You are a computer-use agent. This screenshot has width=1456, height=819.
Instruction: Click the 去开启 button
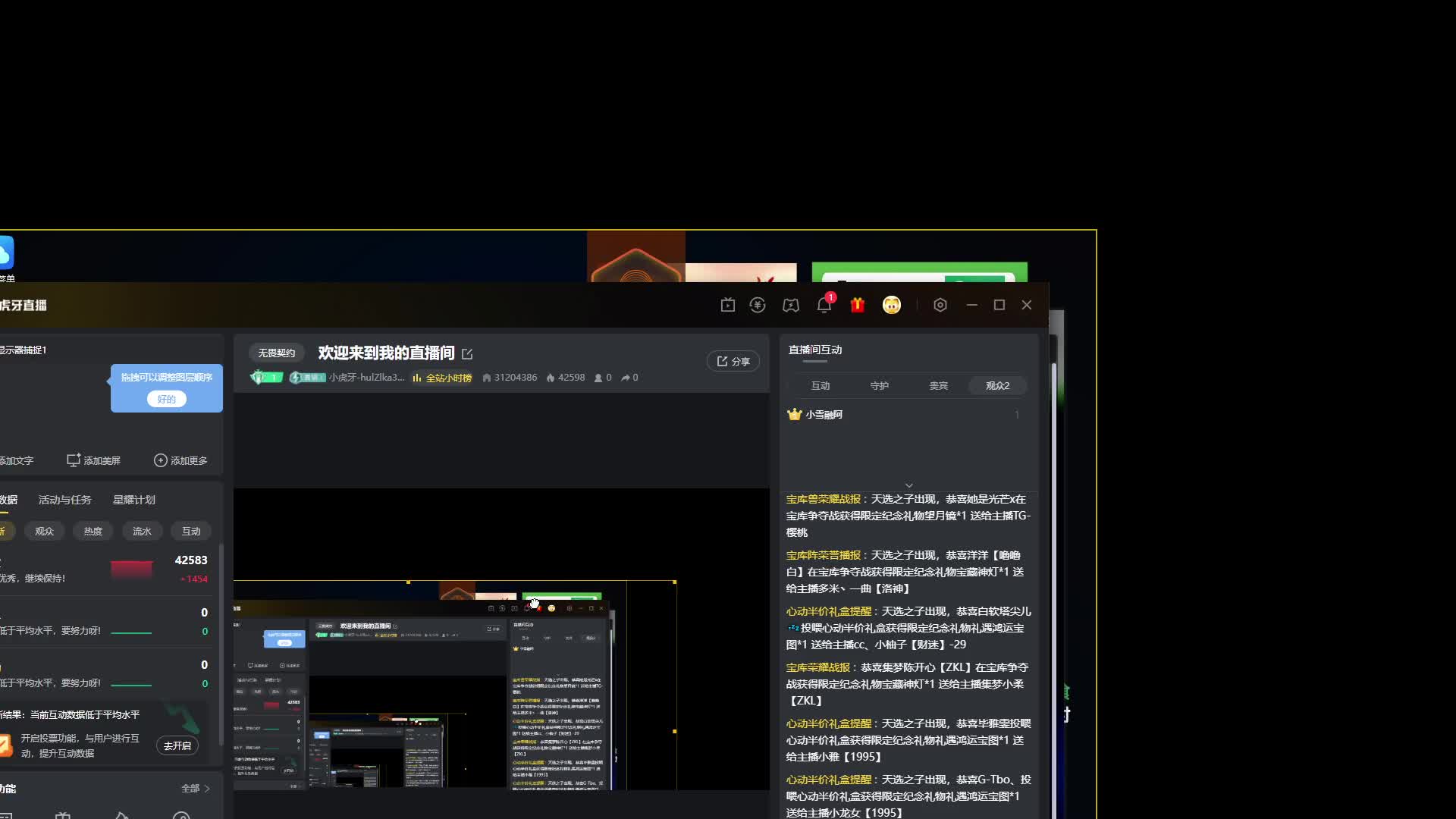click(177, 745)
